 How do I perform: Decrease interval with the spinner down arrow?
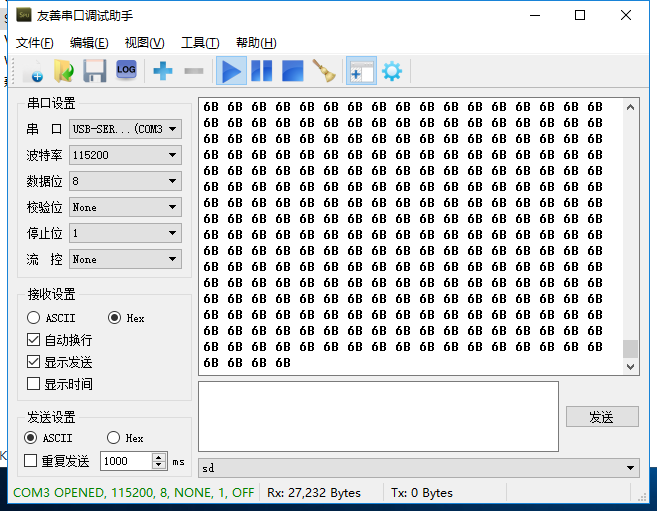tap(158, 465)
